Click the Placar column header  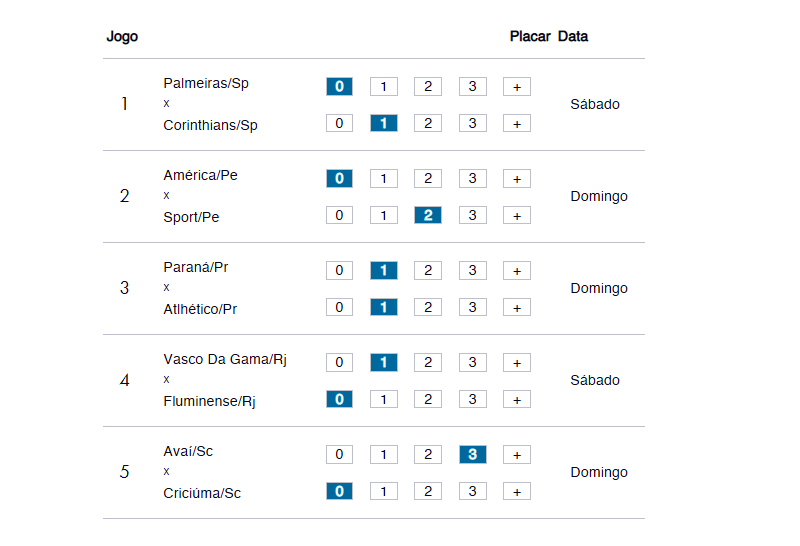[530, 36]
